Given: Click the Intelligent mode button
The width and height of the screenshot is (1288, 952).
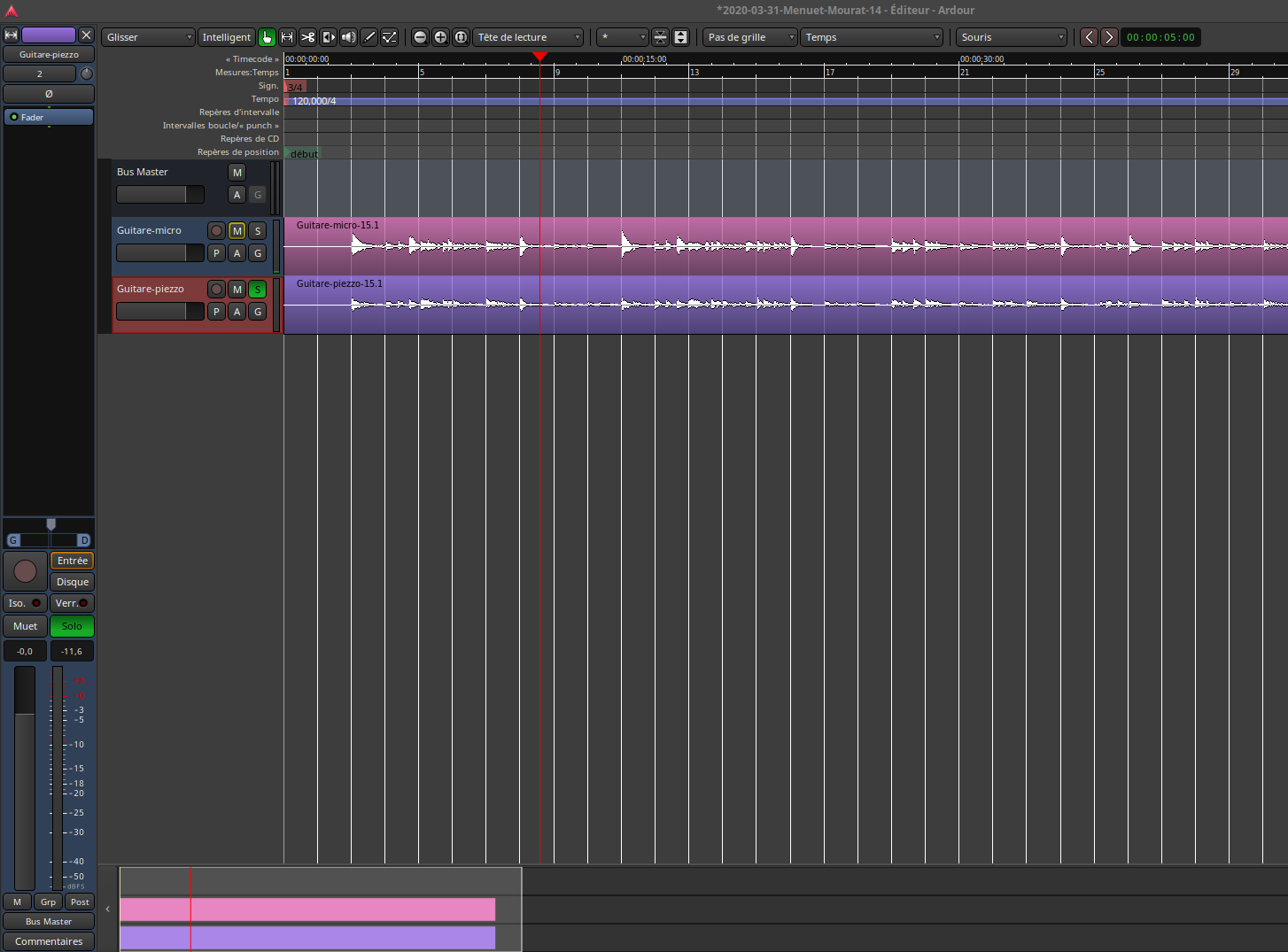Looking at the screenshot, I should coord(226,37).
